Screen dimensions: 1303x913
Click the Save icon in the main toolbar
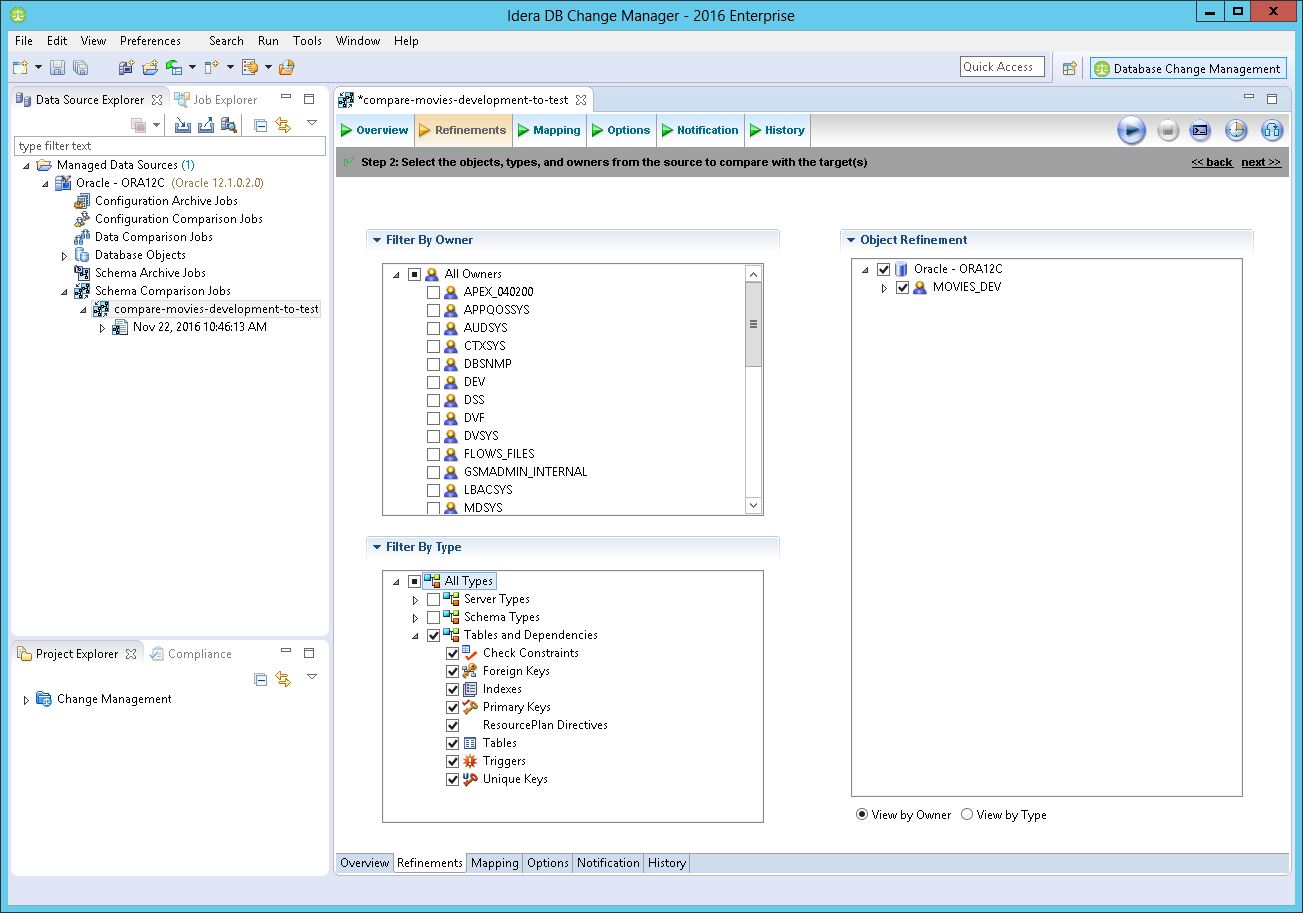57,68
